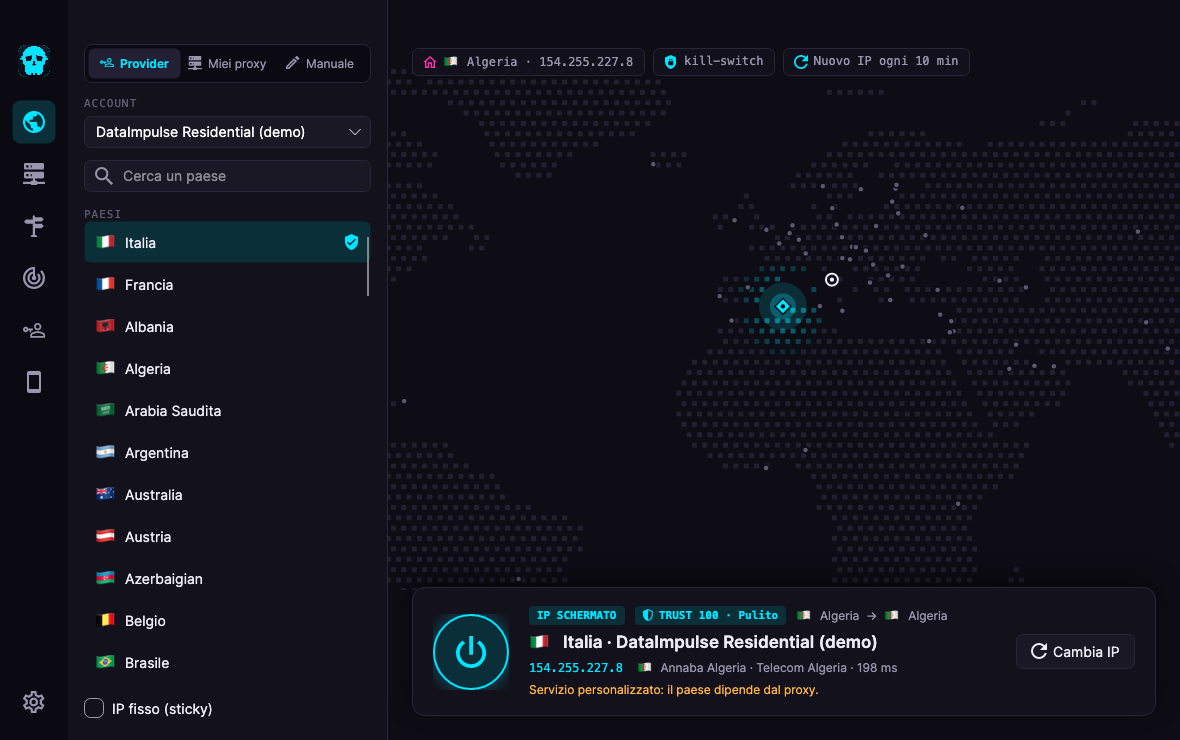Viewport: 1180px width, 740px height.
Task: Open the DataImpulse Residential account dropdown
Action: [227, 132]
